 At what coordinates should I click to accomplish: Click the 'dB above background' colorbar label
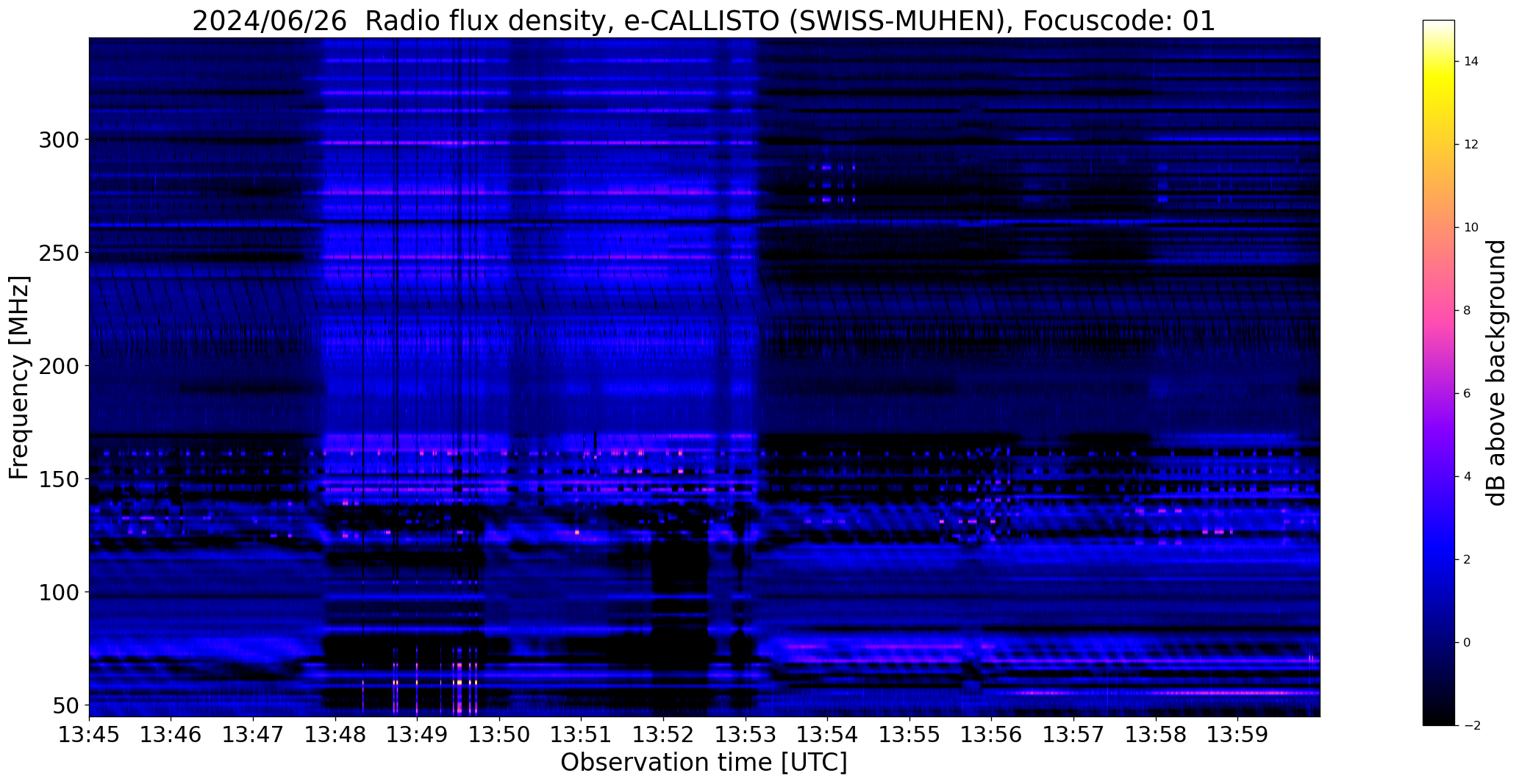click(1496, 373)
